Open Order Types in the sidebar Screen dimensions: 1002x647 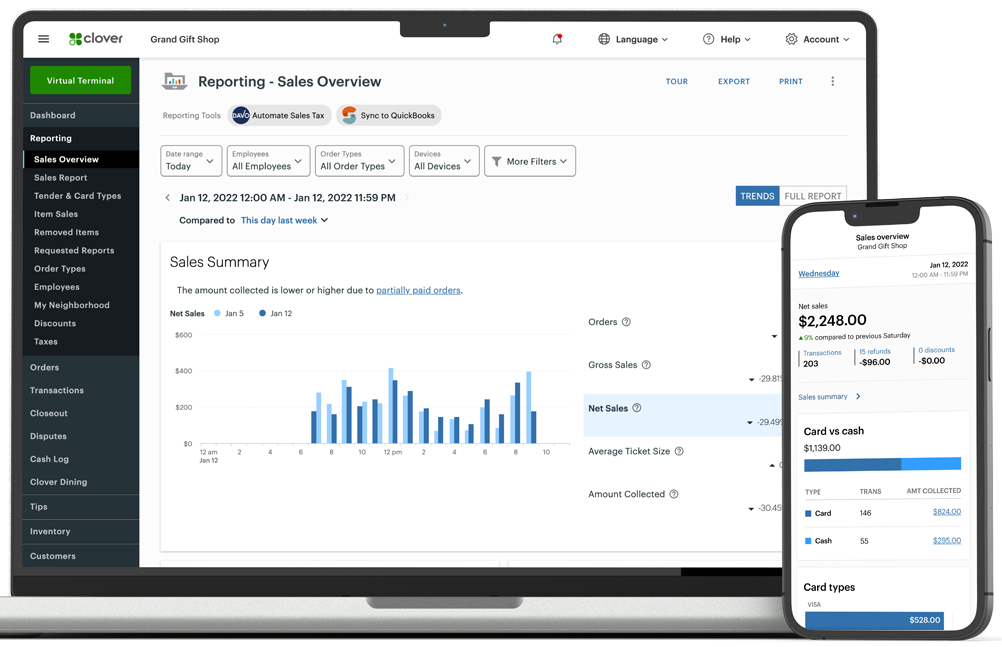(59, 269)
